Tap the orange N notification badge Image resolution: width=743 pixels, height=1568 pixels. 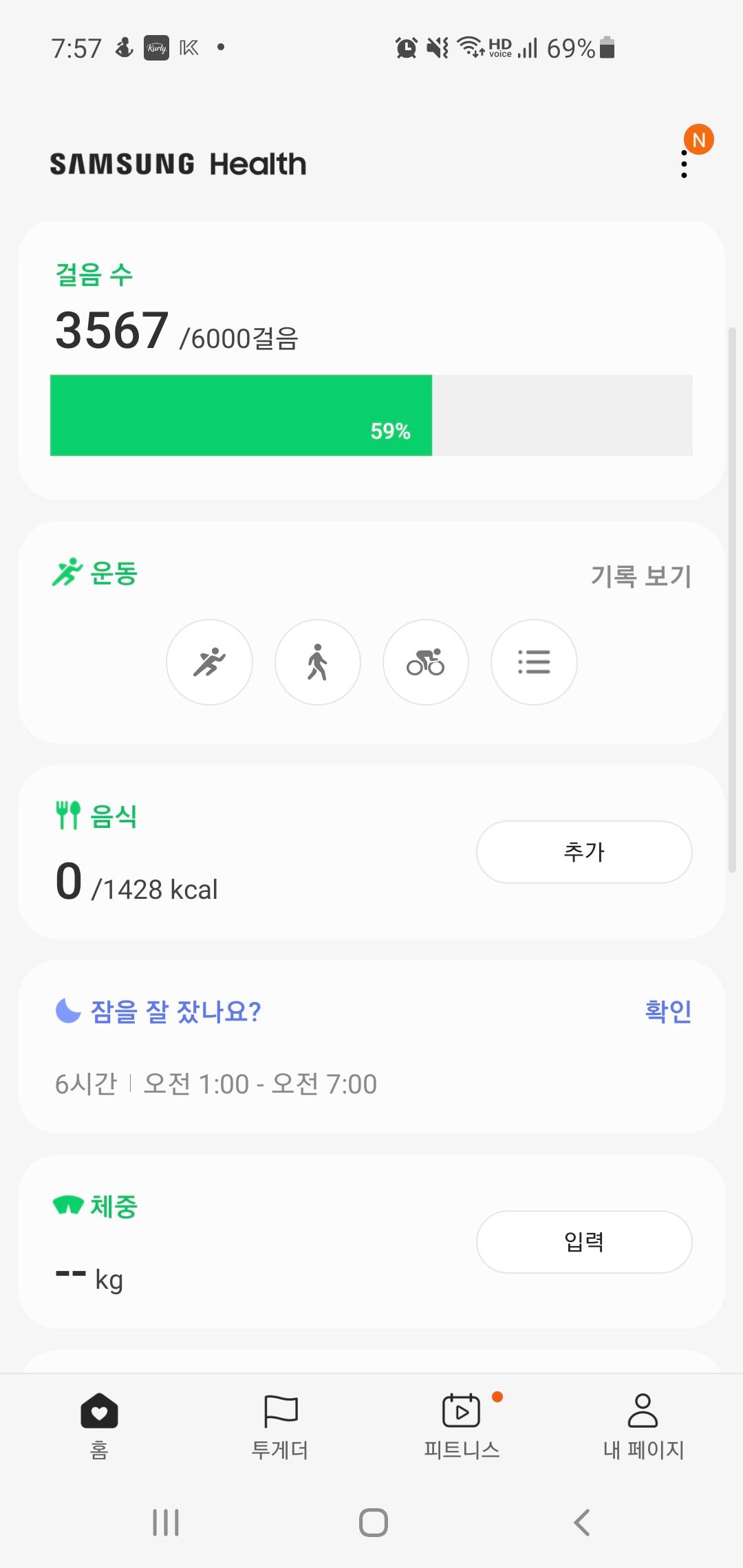(698, 140)
